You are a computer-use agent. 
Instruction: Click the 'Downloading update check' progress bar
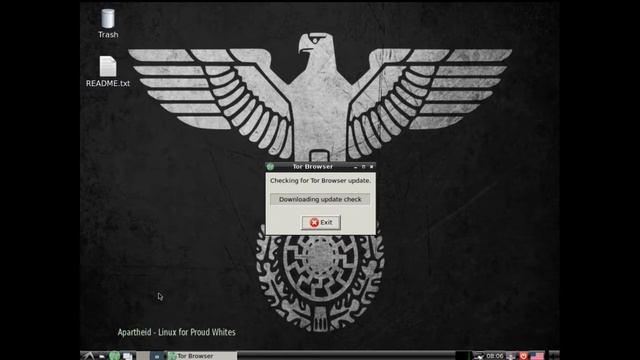coord(320,199)
